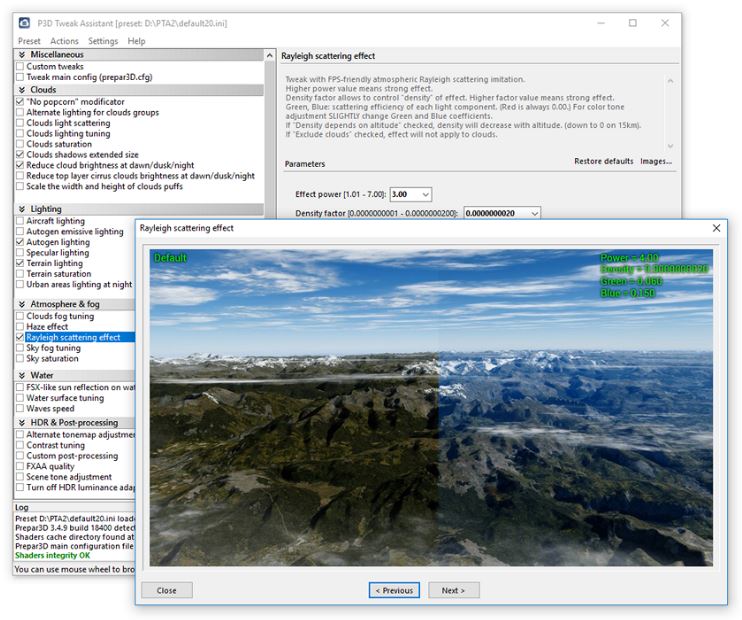Screen dimensions: 742x620
Task: Click the P3D Tweak Assistant app icon
Action: click(24, 23)
